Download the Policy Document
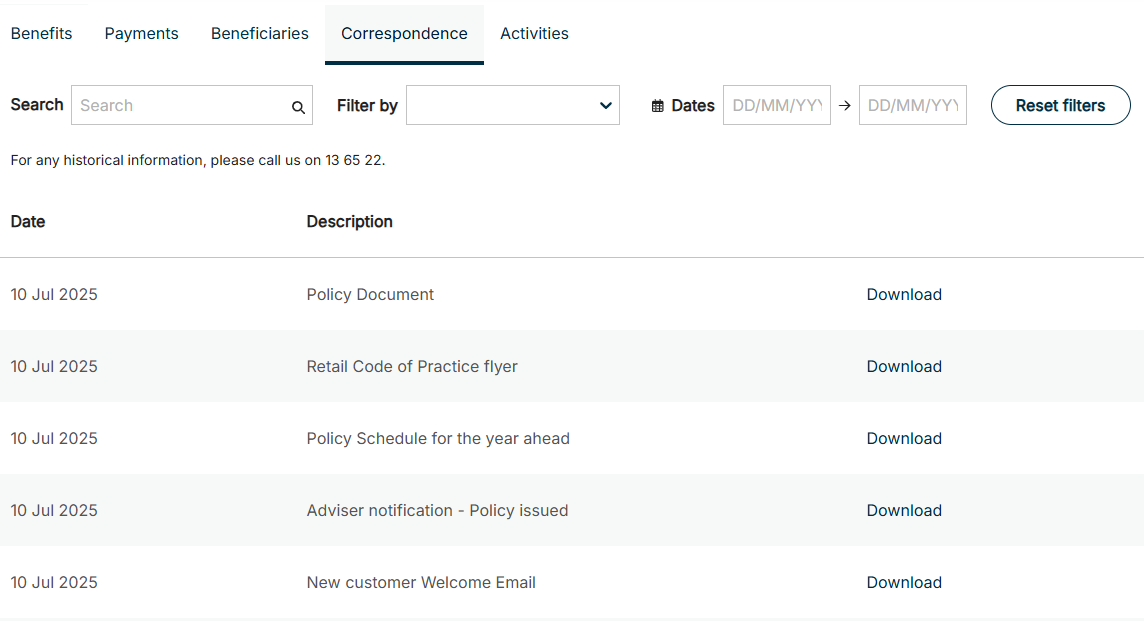This screenshot has width=1144, height=621. (904, 294)
